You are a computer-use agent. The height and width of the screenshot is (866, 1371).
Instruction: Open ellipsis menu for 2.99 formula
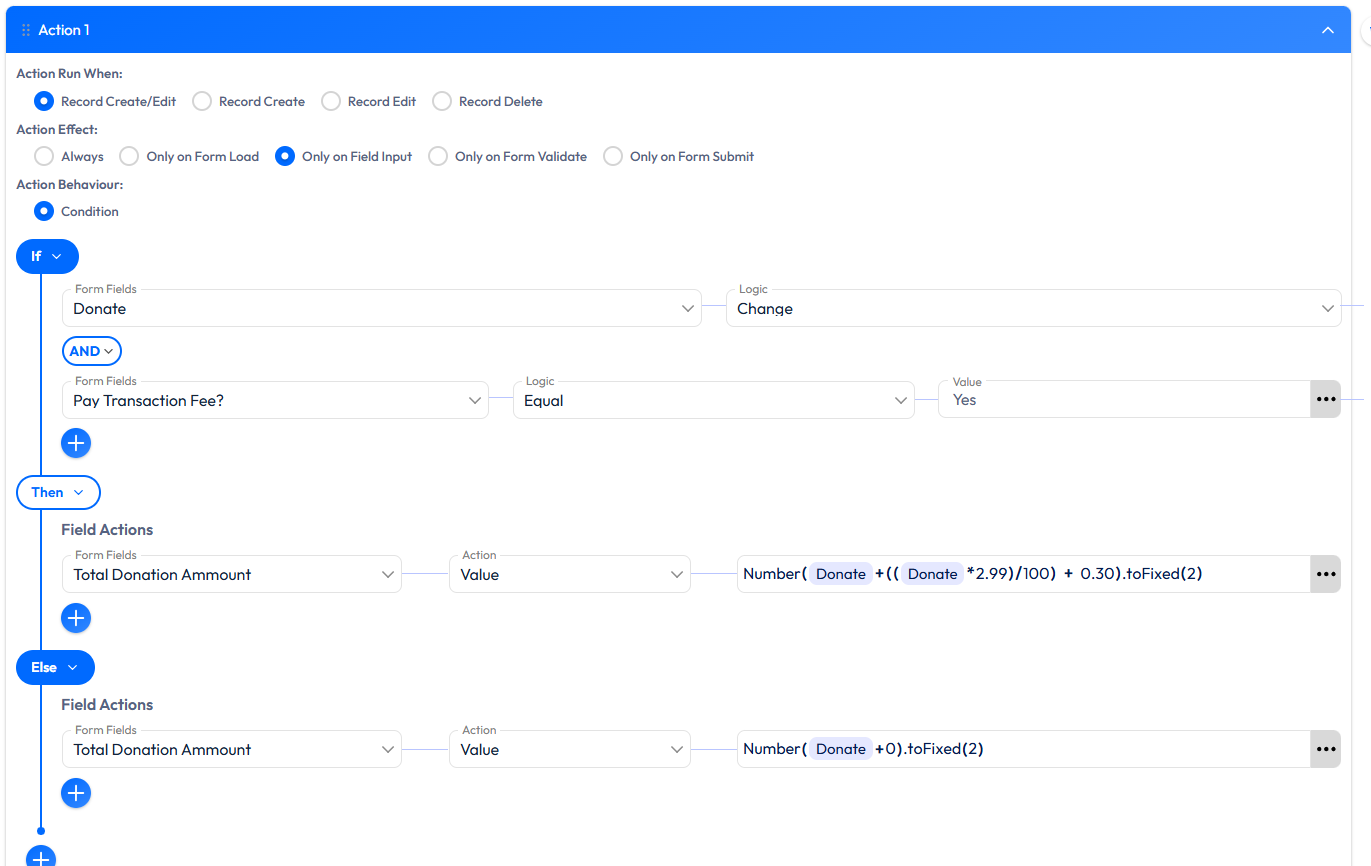coord(1326,574)
